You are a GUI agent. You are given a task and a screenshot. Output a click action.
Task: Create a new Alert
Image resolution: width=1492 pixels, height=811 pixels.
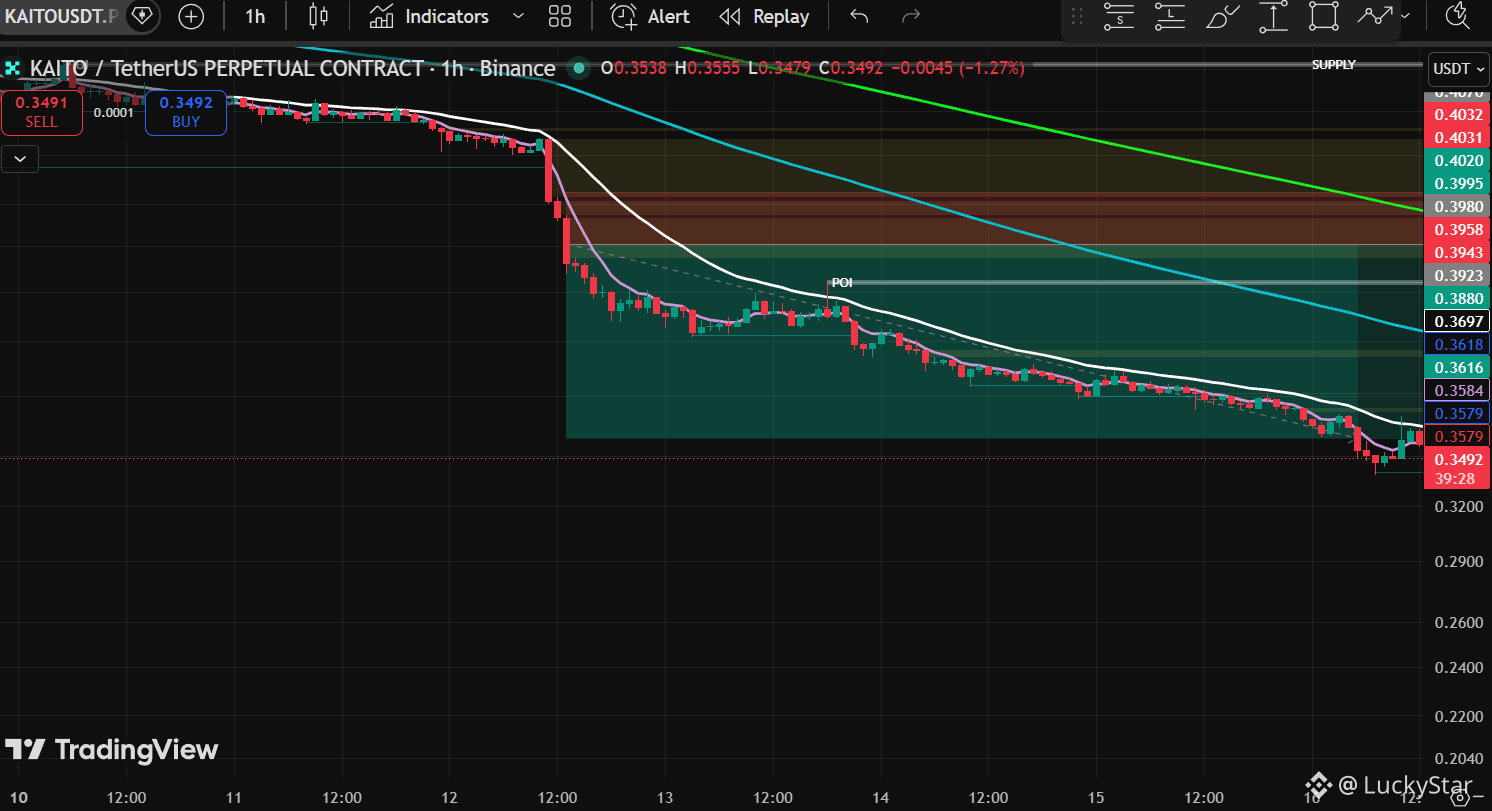651,16
